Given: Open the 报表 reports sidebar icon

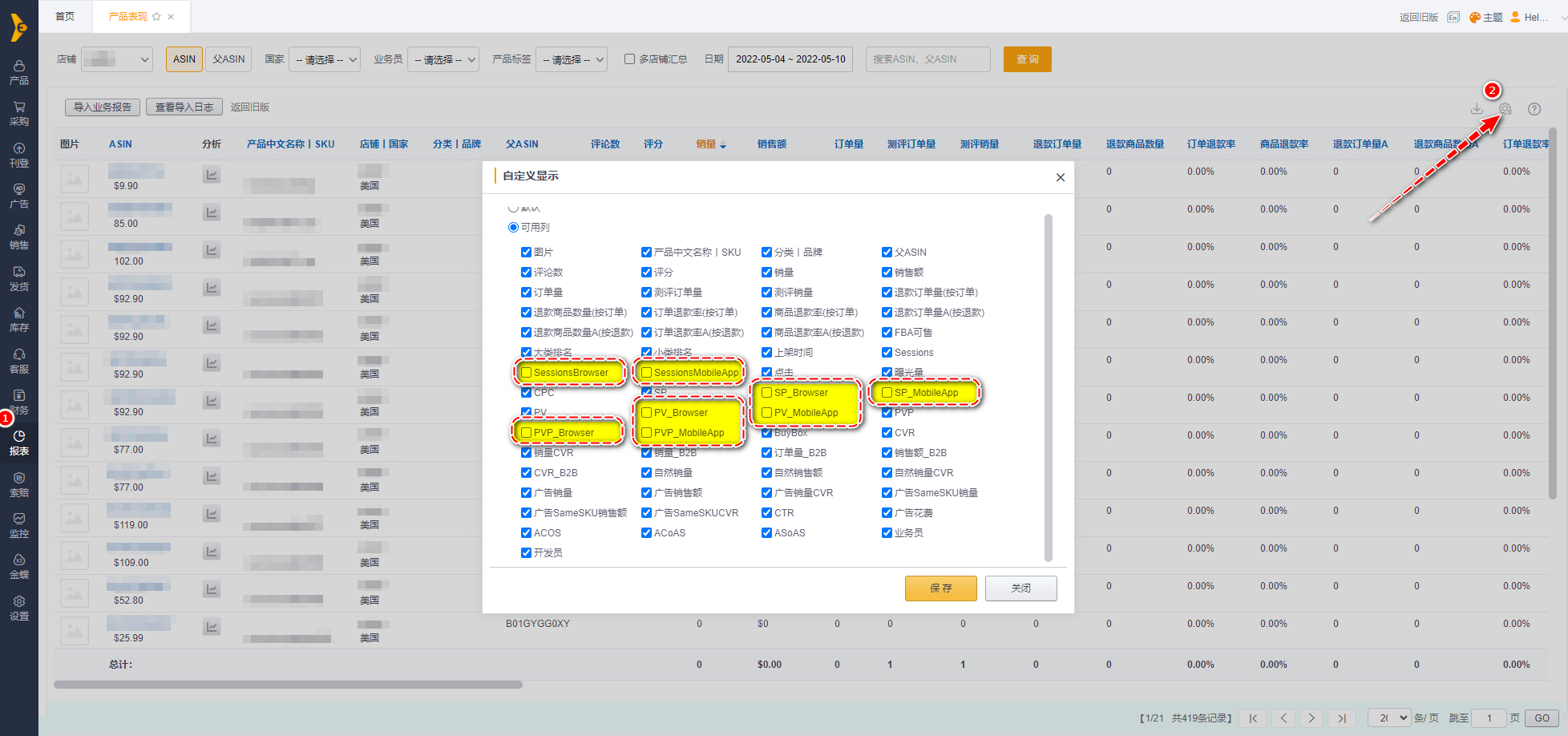Looking at the screenshot, I should (x=19, y=443).
